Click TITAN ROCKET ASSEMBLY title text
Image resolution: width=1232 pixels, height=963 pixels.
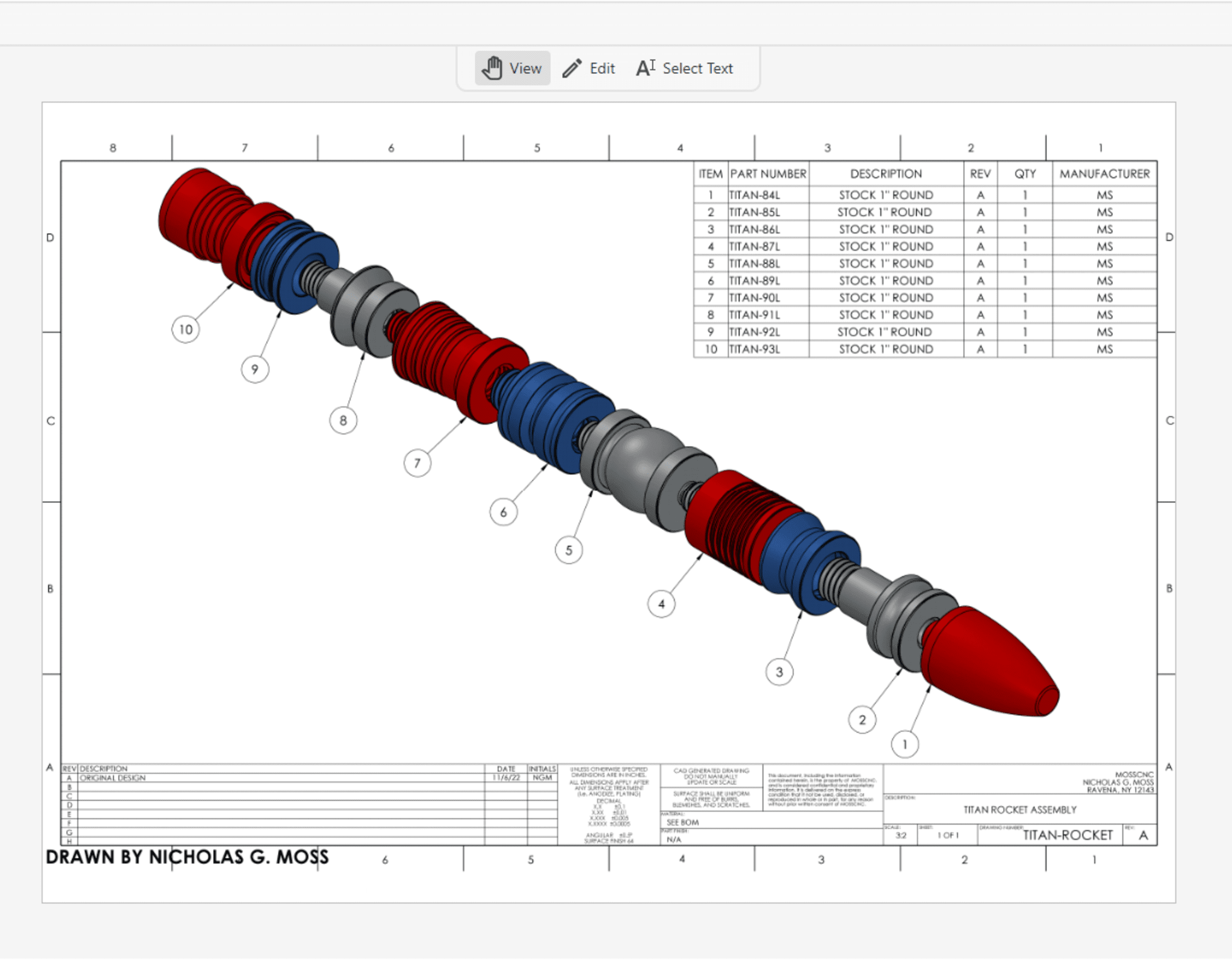point(1020,811)
